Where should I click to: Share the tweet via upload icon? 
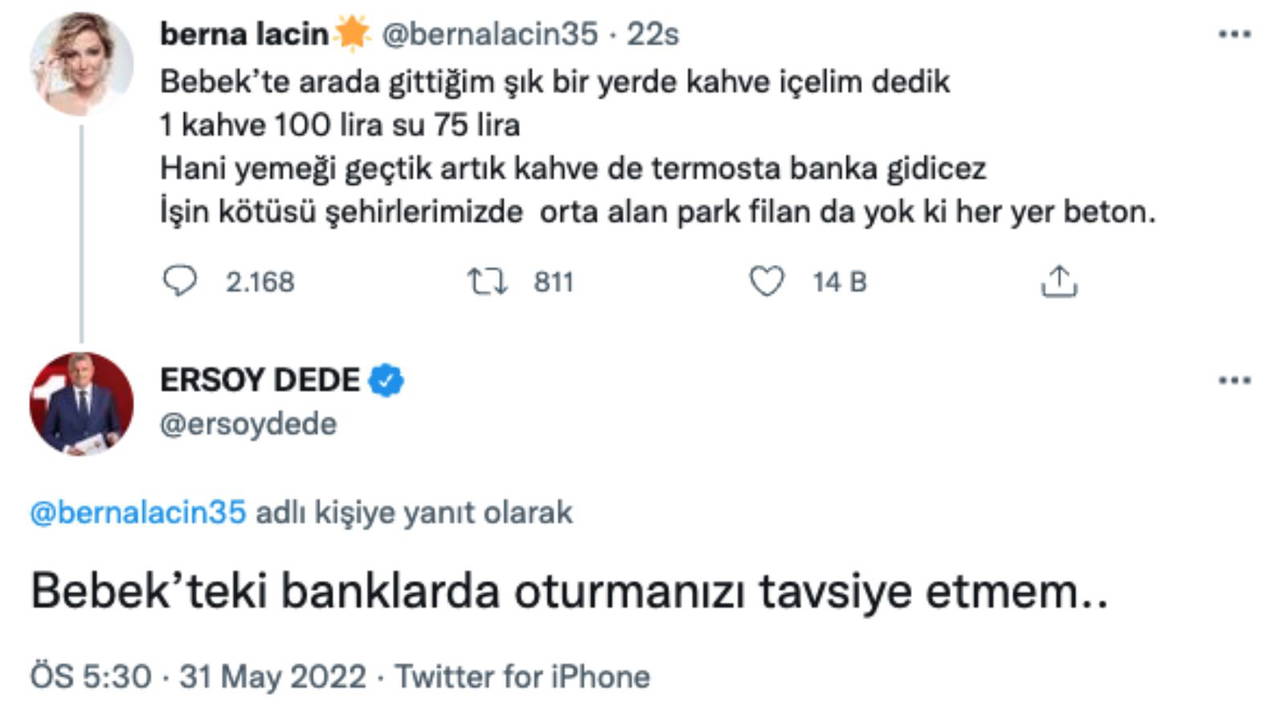[x=1059, y=282]
